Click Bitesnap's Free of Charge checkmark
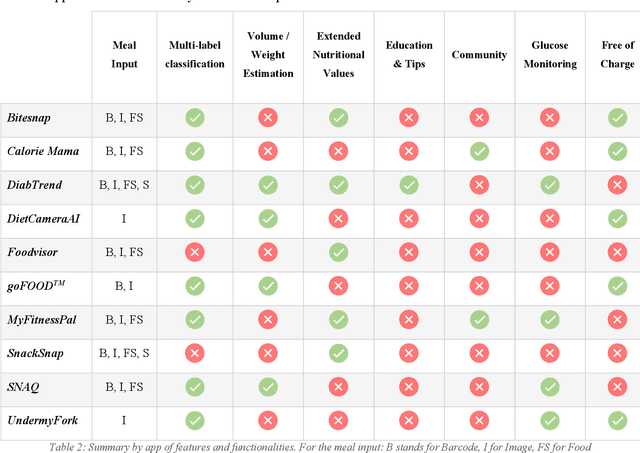 (x=617, y=118)
